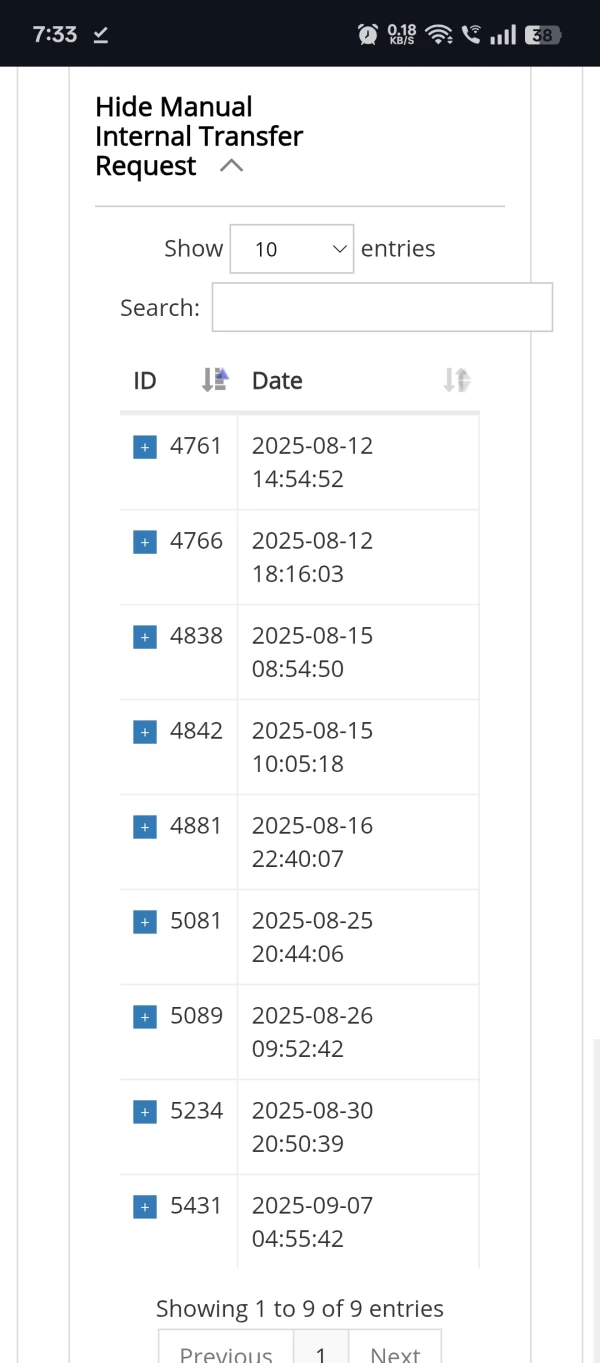The height and width of the screenshot is (1363, 600).
Task: Click plus icon beside ID 5234
Action: click(x=145, y=1112)
